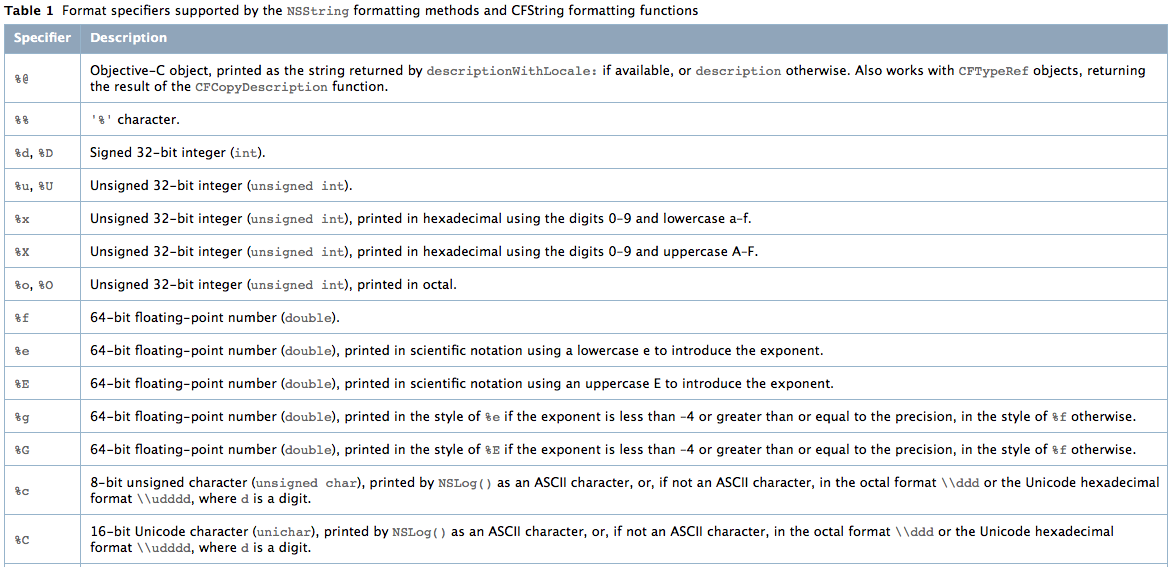Click the Specifier column header
The width and height of the screenshot is (1173, 567).
43,37
